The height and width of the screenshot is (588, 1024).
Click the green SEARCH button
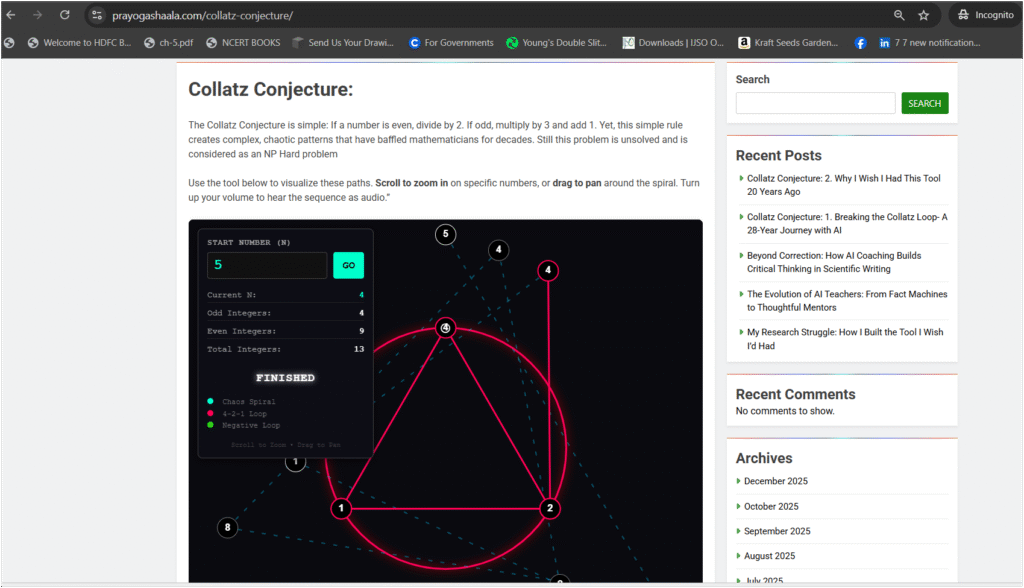[x=924, y=103]
